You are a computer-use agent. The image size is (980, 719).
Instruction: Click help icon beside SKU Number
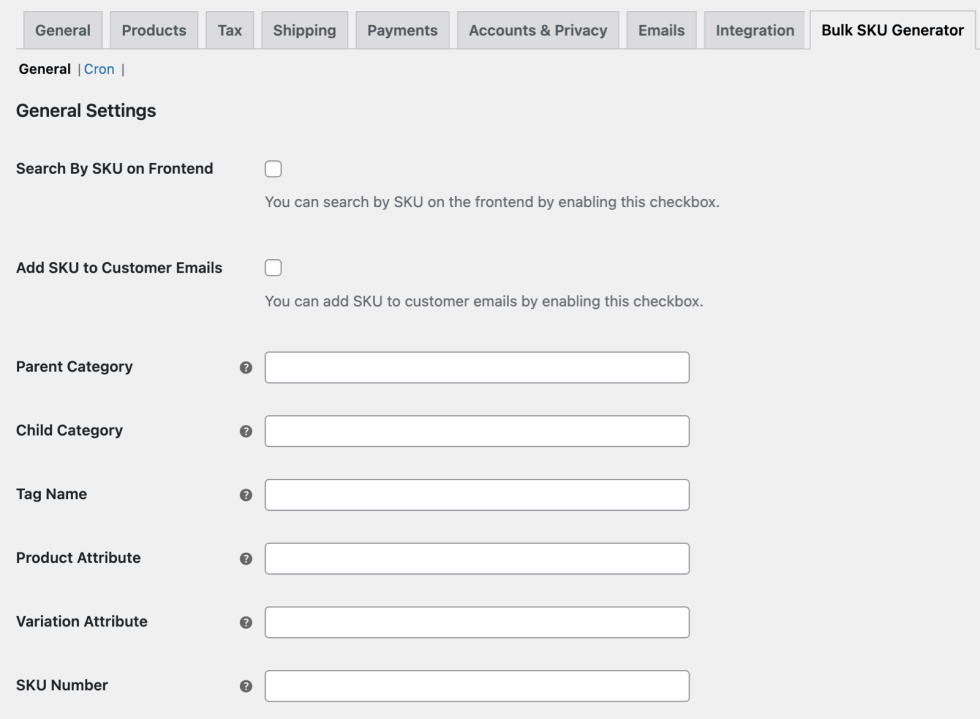coord(246,687)
